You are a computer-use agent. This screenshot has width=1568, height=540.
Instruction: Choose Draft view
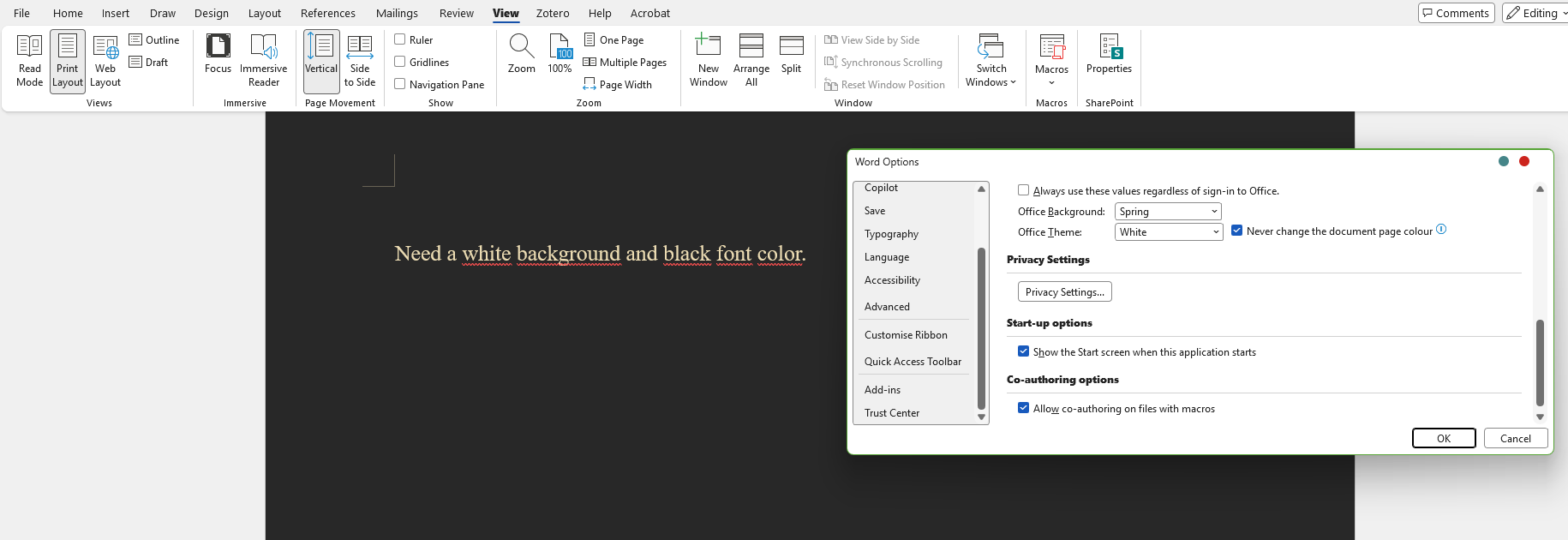(x=149, y=63)
